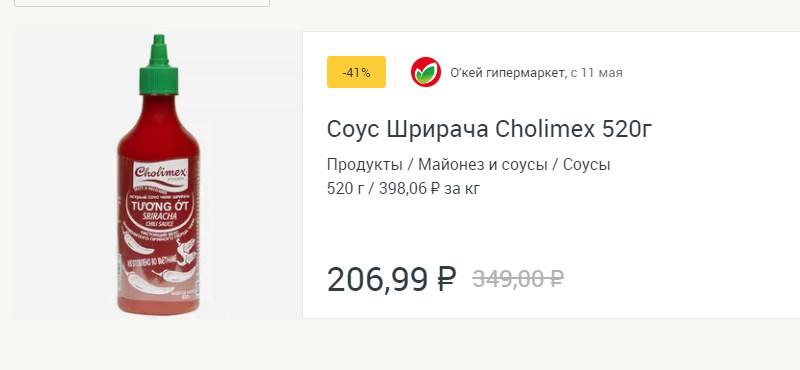Select the "Майонез и соусы" breadcrumb

[483, 165]
